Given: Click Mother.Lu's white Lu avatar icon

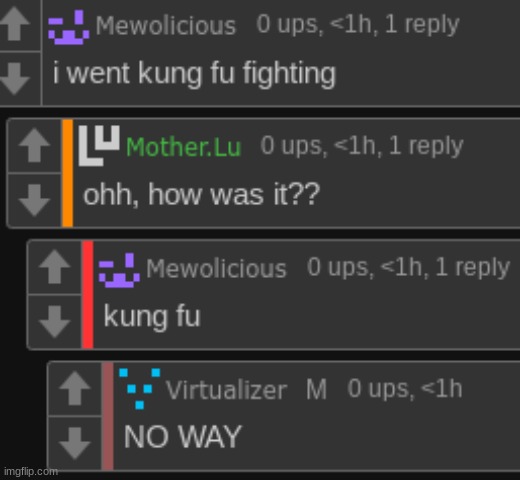Looking at the screenshot, I should pyautogui.click(x=99, y=146).
